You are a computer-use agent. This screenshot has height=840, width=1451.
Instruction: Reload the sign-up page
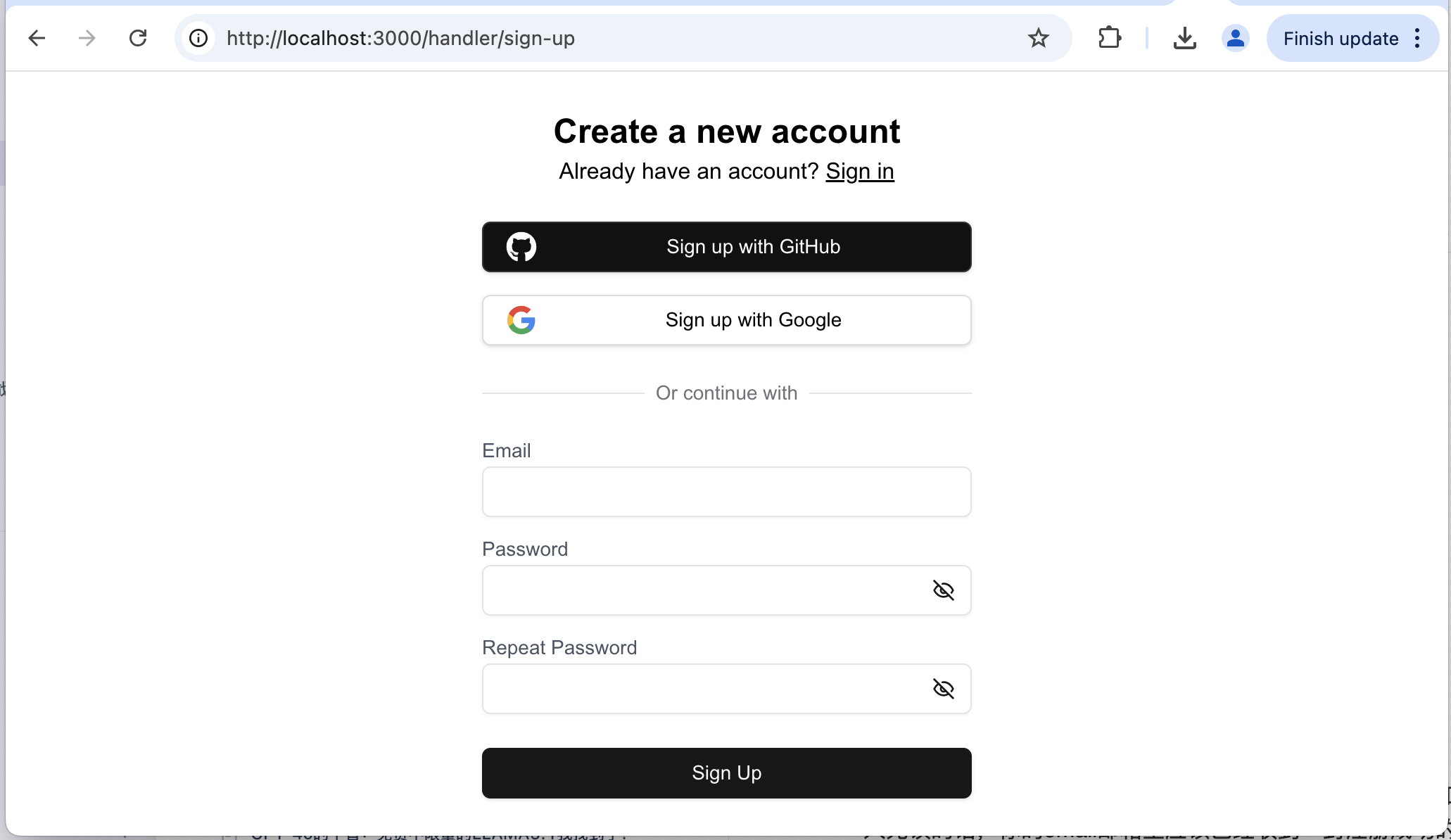[138, 38]
